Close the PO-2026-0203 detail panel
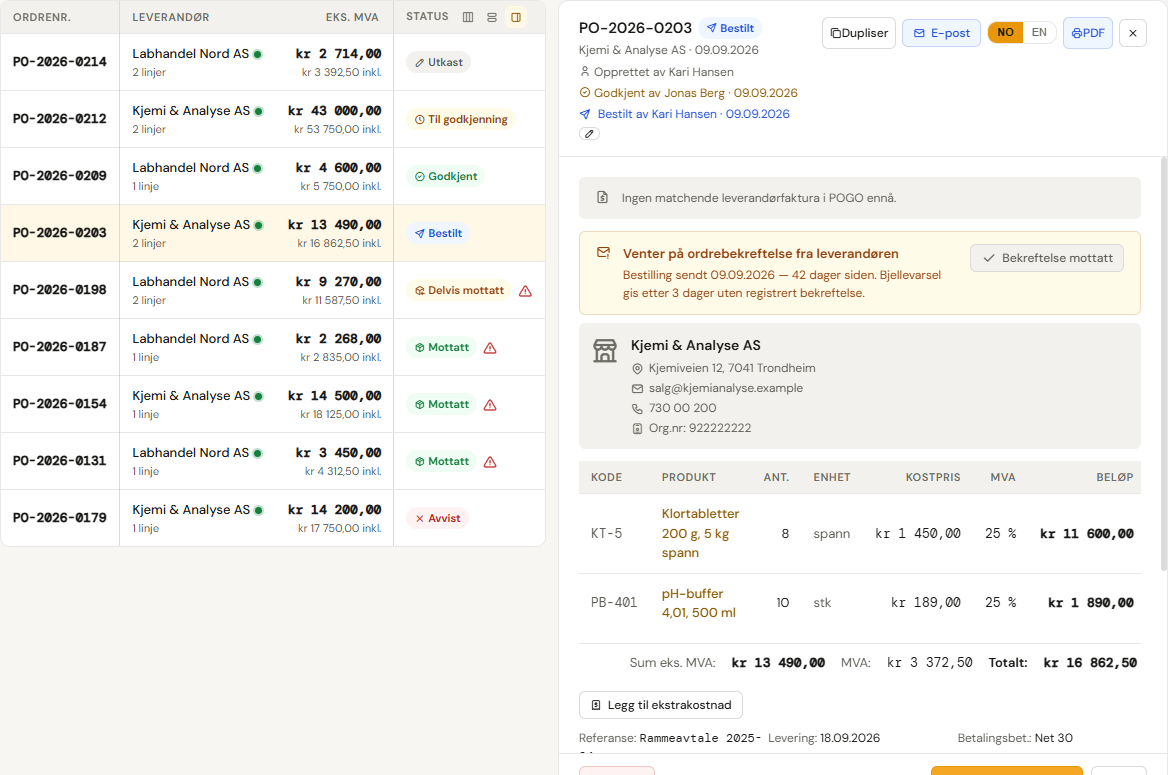The image size is (1168, 775). 1132,34
